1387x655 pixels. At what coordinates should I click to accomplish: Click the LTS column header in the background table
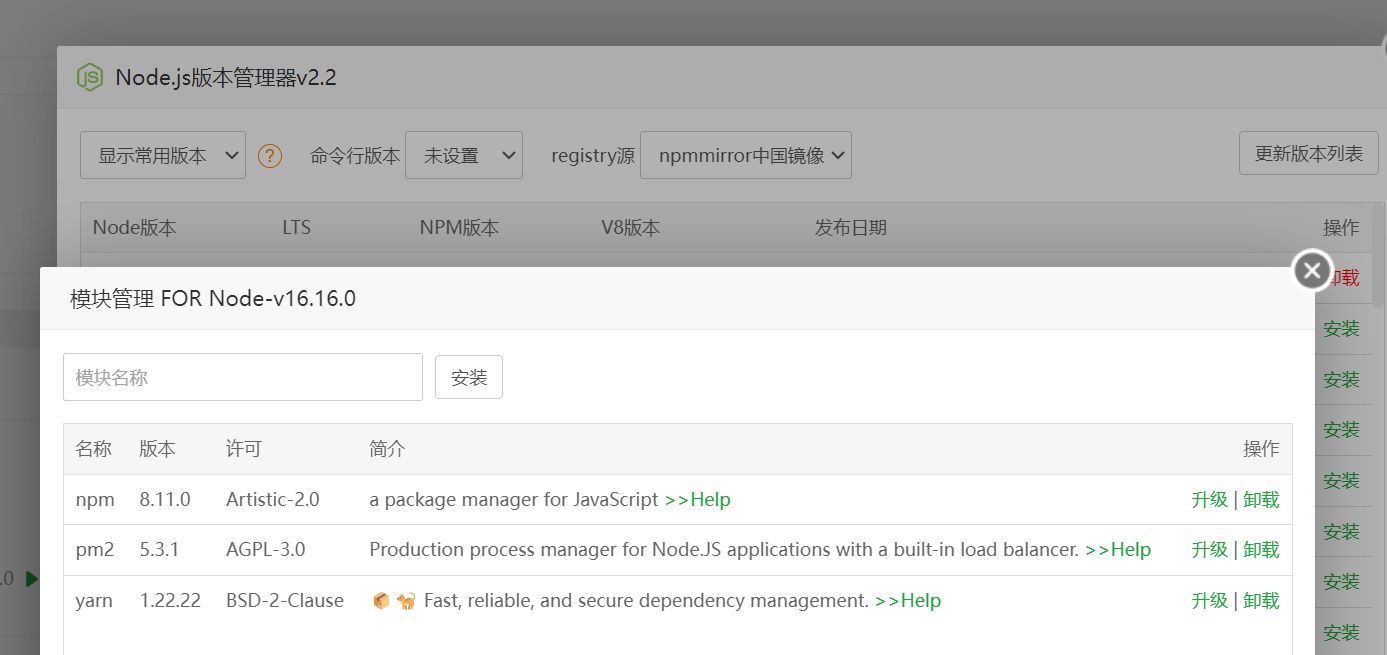point(297,228)
